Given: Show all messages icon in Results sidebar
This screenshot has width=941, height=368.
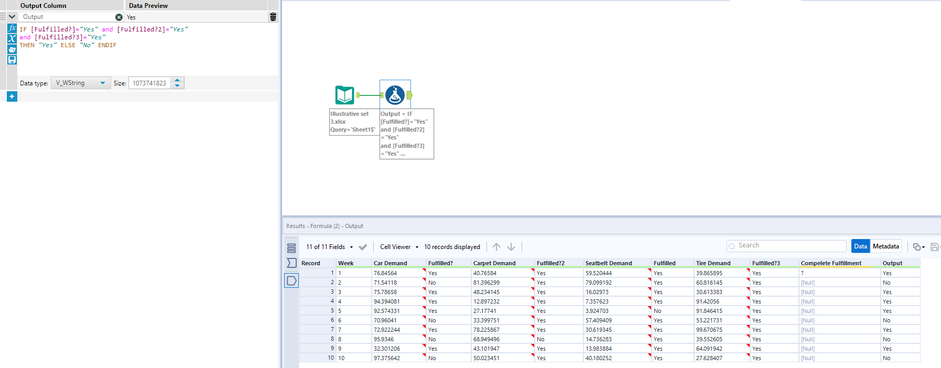Looking at the screenshot, I should pyautogui.click(x=292, y=248).
